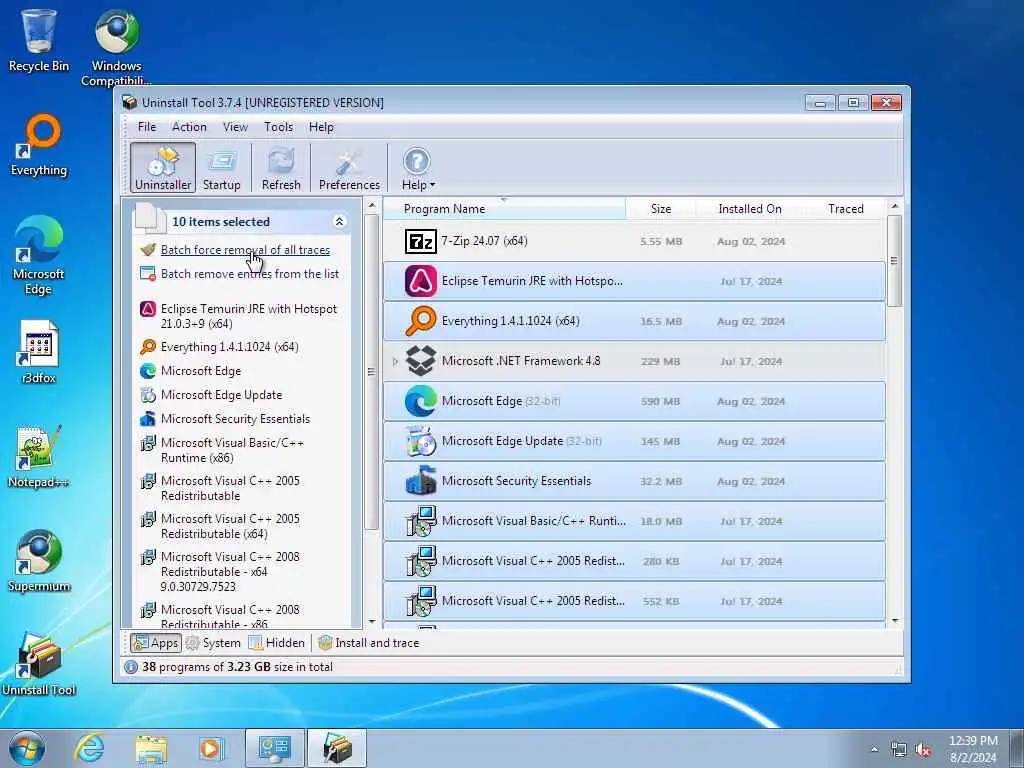Open the Help menu in menu bar
This screenshot has width=1024, height=768.
point(321,127)
